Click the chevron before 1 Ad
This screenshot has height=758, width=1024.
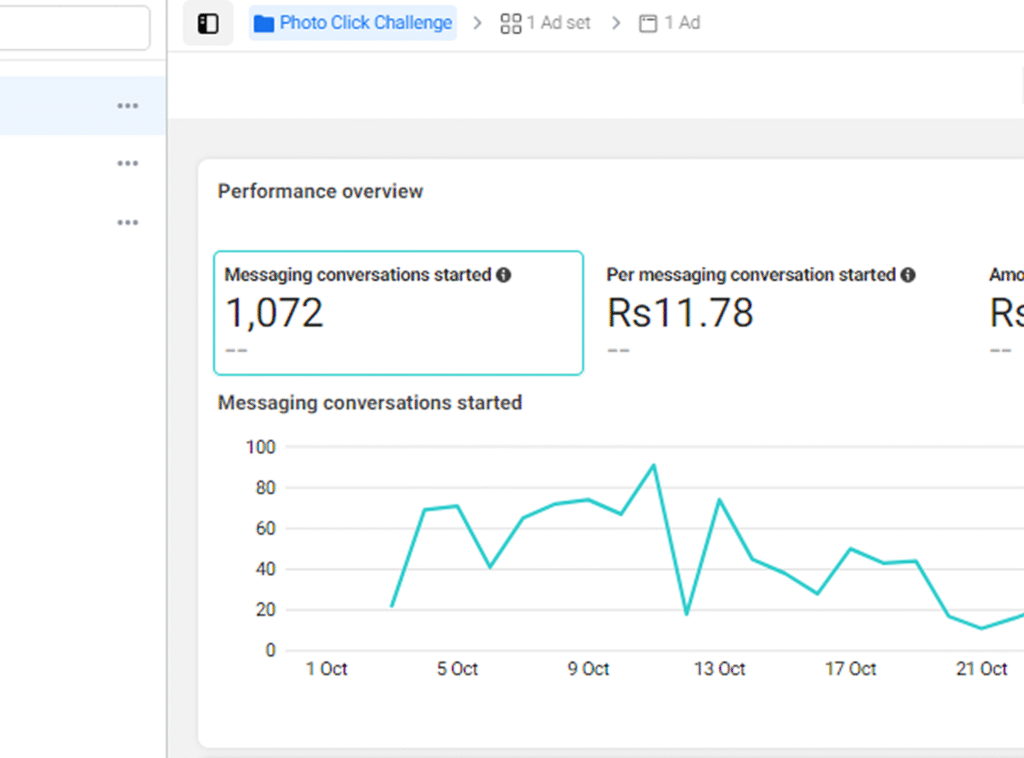[616, 23]
